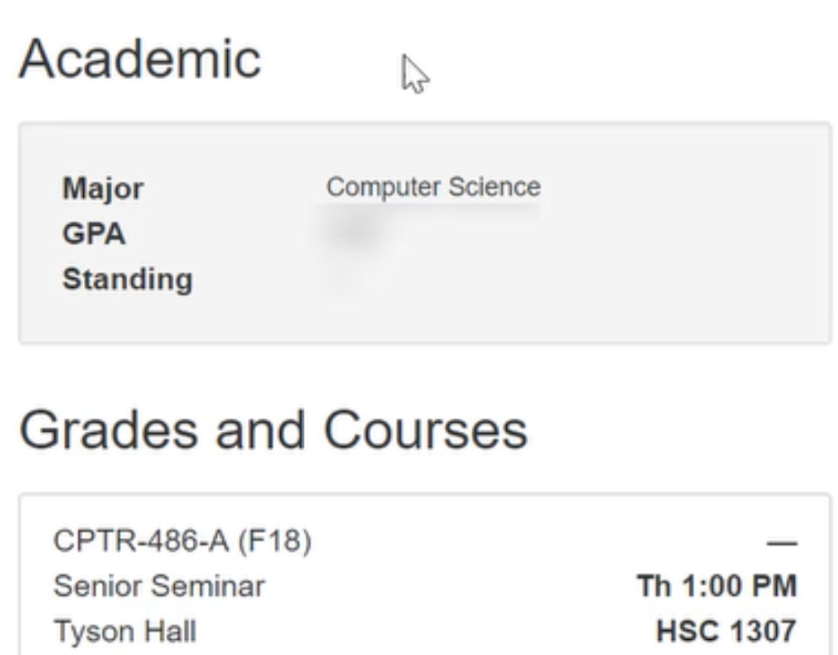
Task: Click the Grades and Courses heading
Action: point(273,431)
